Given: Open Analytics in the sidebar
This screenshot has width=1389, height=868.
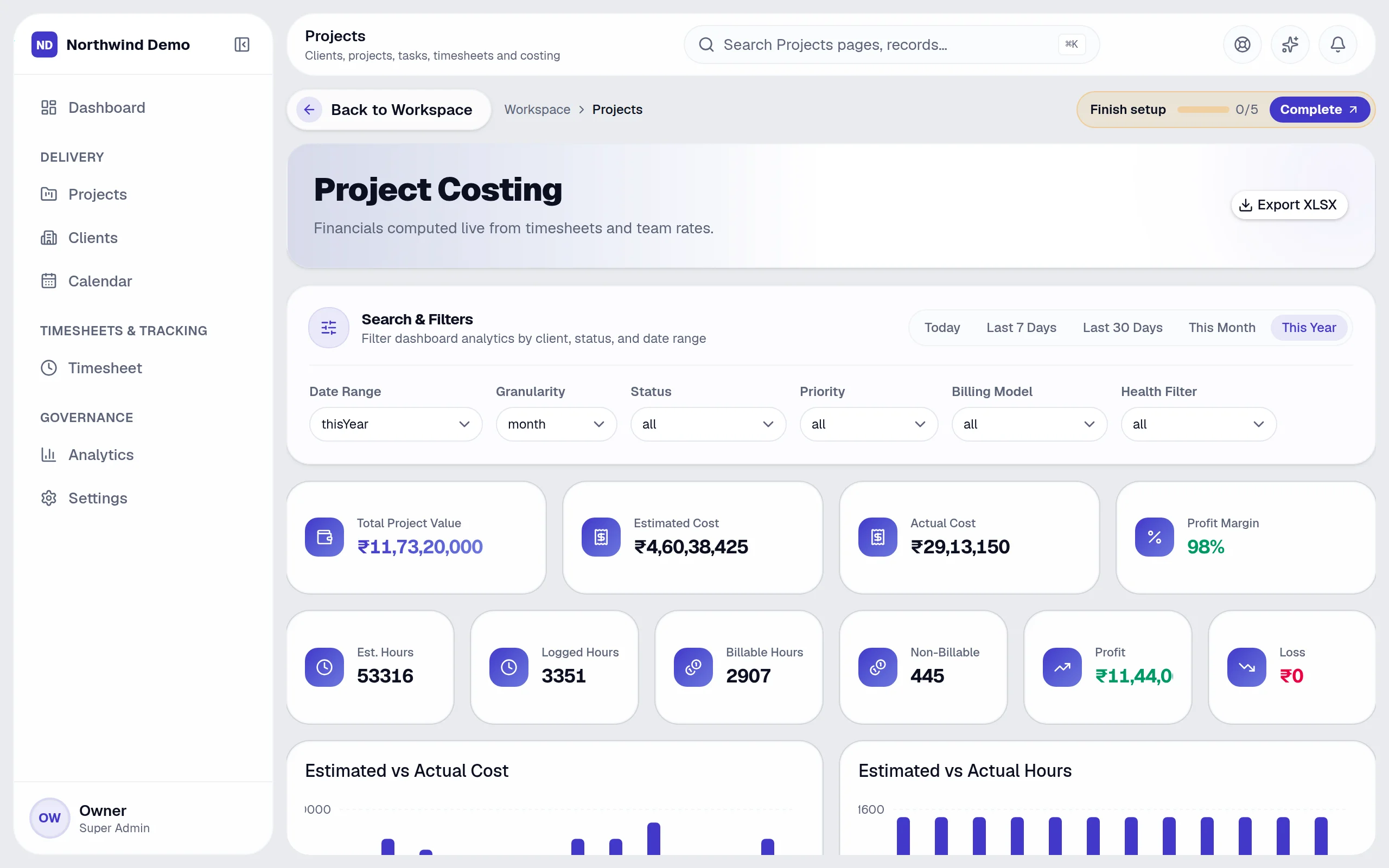Looking at the screenshot, I should (143, 455).
